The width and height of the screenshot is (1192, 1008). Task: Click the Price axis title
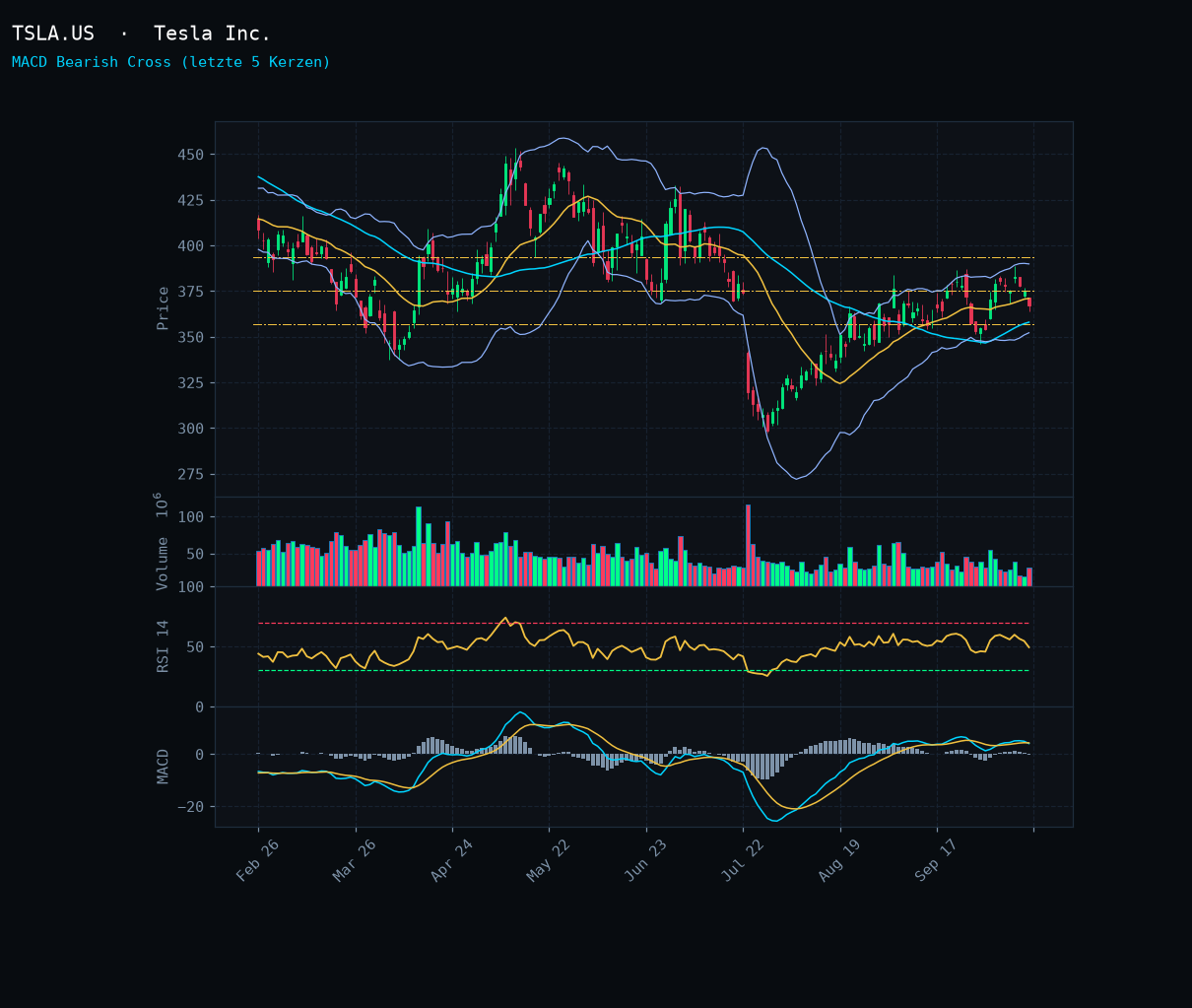tap(164, 307)
